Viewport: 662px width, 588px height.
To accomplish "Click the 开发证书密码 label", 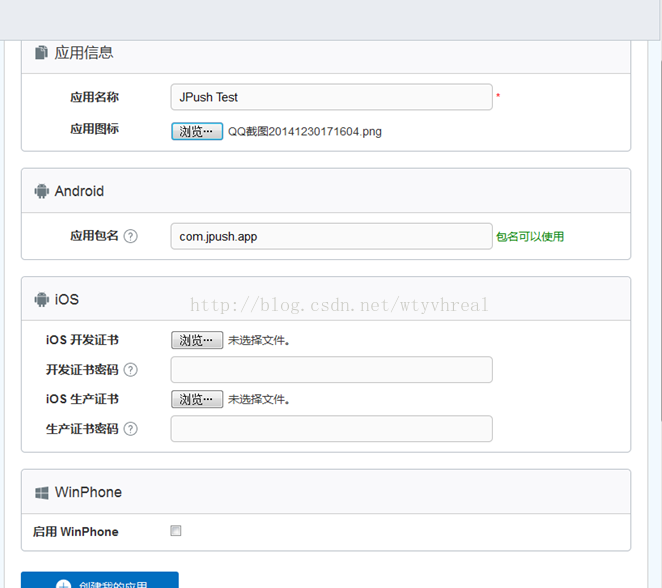I will click(82, 370).
